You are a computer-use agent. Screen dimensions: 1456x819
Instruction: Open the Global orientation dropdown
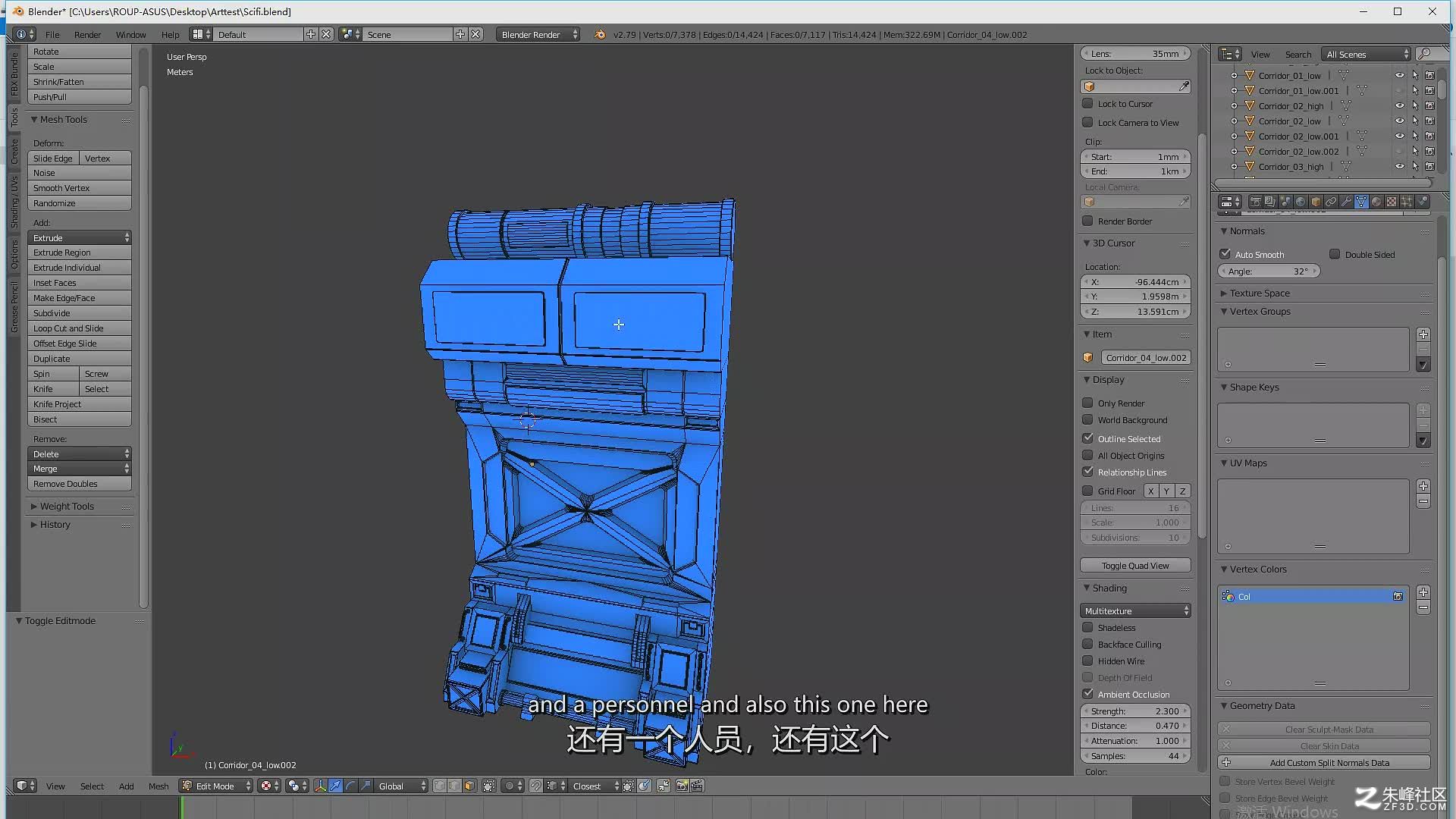402,786
